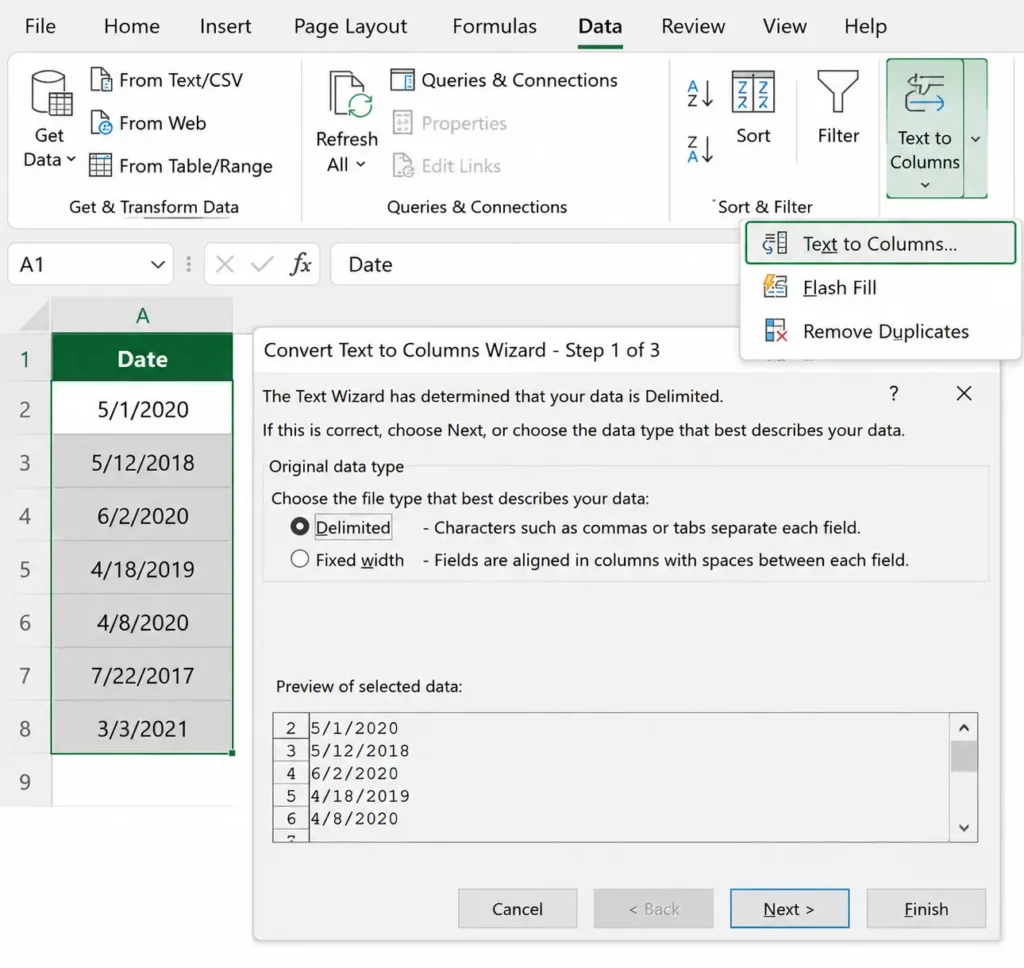Open wizard help question mark
The height and width of the screenshot is (968, 1024).
tap(893, 393)
